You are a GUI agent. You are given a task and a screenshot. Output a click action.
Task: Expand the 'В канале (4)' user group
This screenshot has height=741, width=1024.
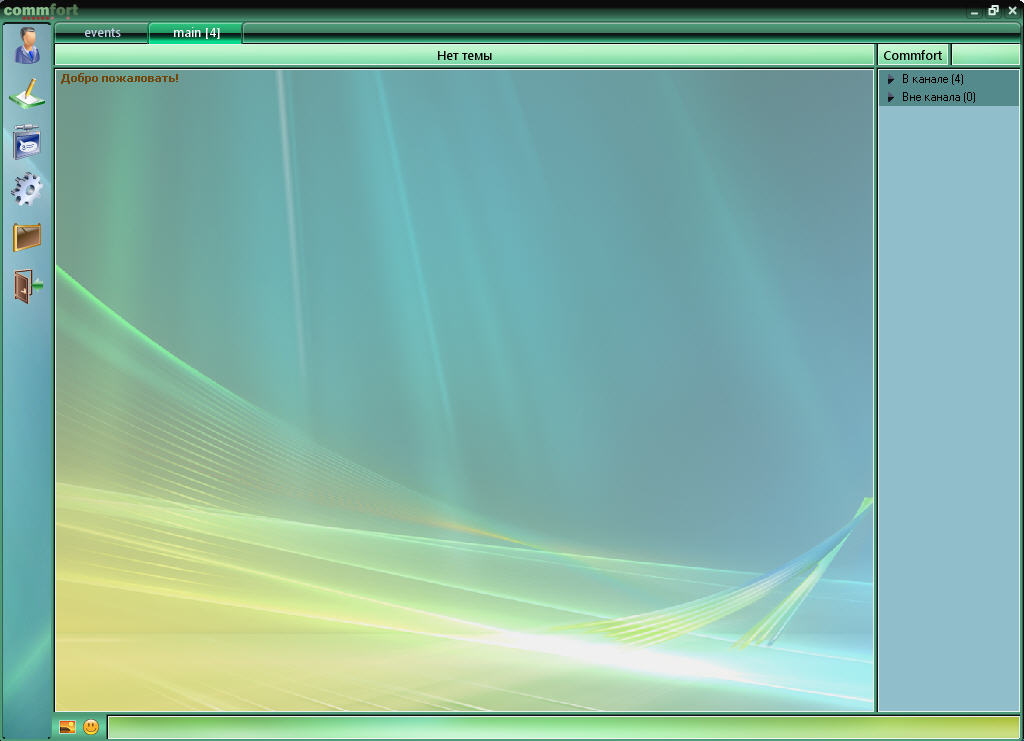click(x=891, y=80)
